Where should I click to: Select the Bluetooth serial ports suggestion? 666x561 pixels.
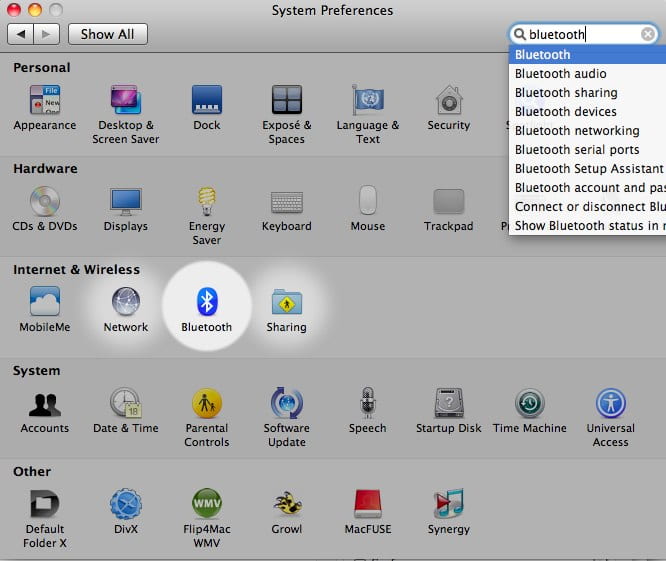587,149
